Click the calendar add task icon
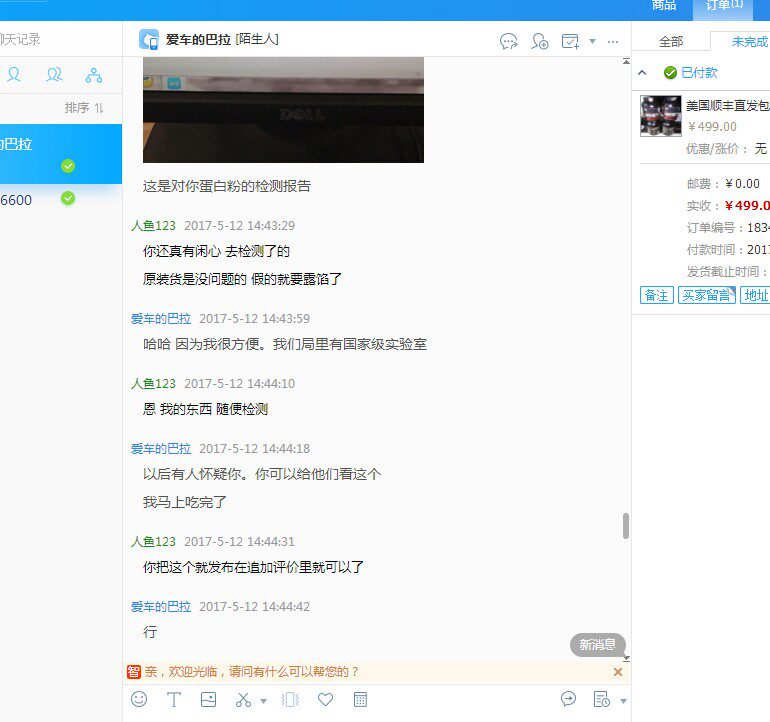The height and width of the screenshot is (722, 770). click(570, 41)
